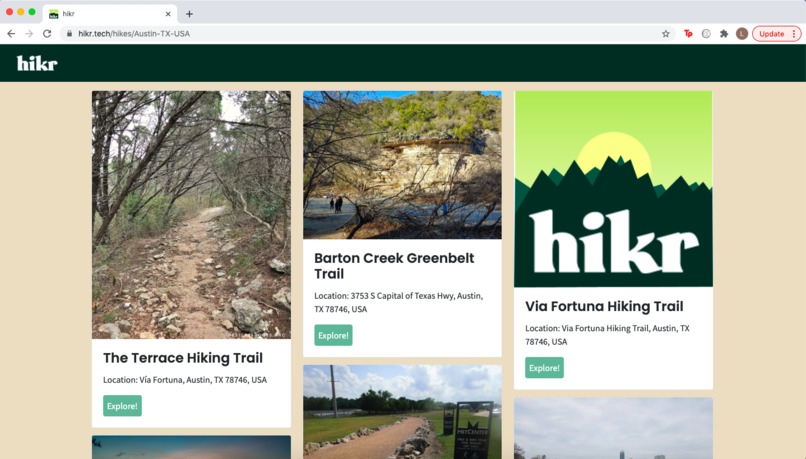
Task: Close the hikr tab
Action: pyautogui.click(x=168, y=14)
